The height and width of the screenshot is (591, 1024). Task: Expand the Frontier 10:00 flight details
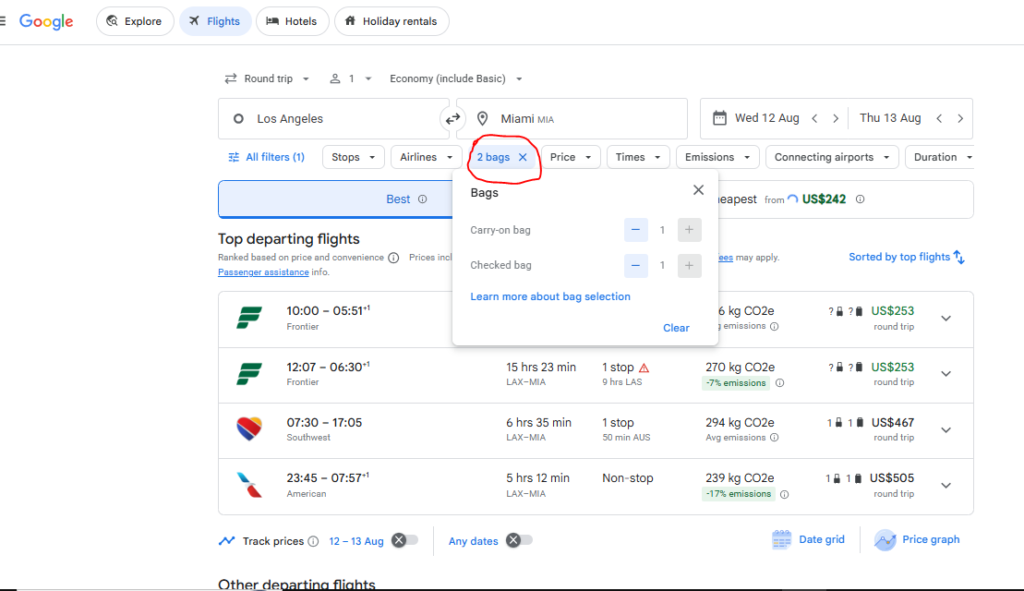coord(946,319)
